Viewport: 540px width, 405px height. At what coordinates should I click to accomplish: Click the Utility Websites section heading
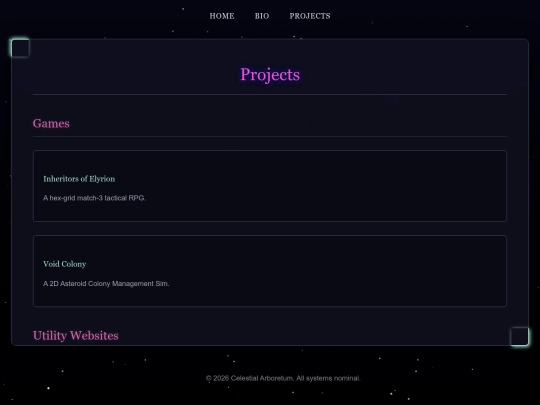click(x=76, y=335)
